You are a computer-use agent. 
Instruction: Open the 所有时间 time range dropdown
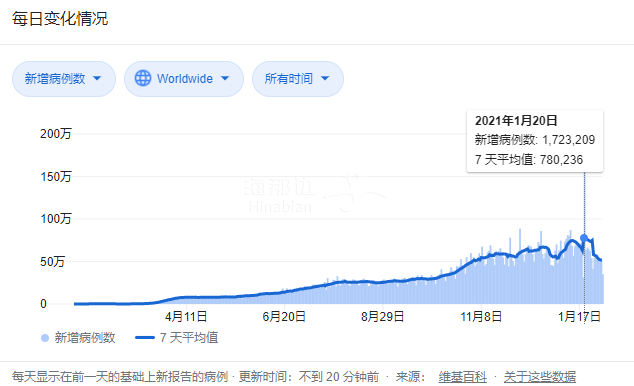[x=298, y=79]
